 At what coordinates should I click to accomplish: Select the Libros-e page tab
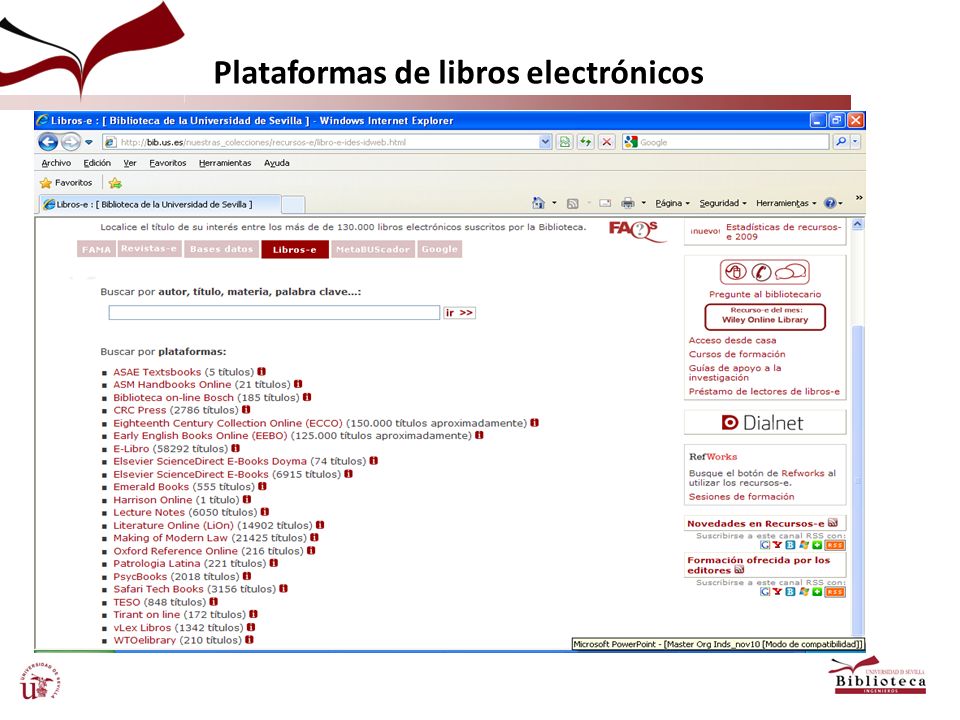294,250
